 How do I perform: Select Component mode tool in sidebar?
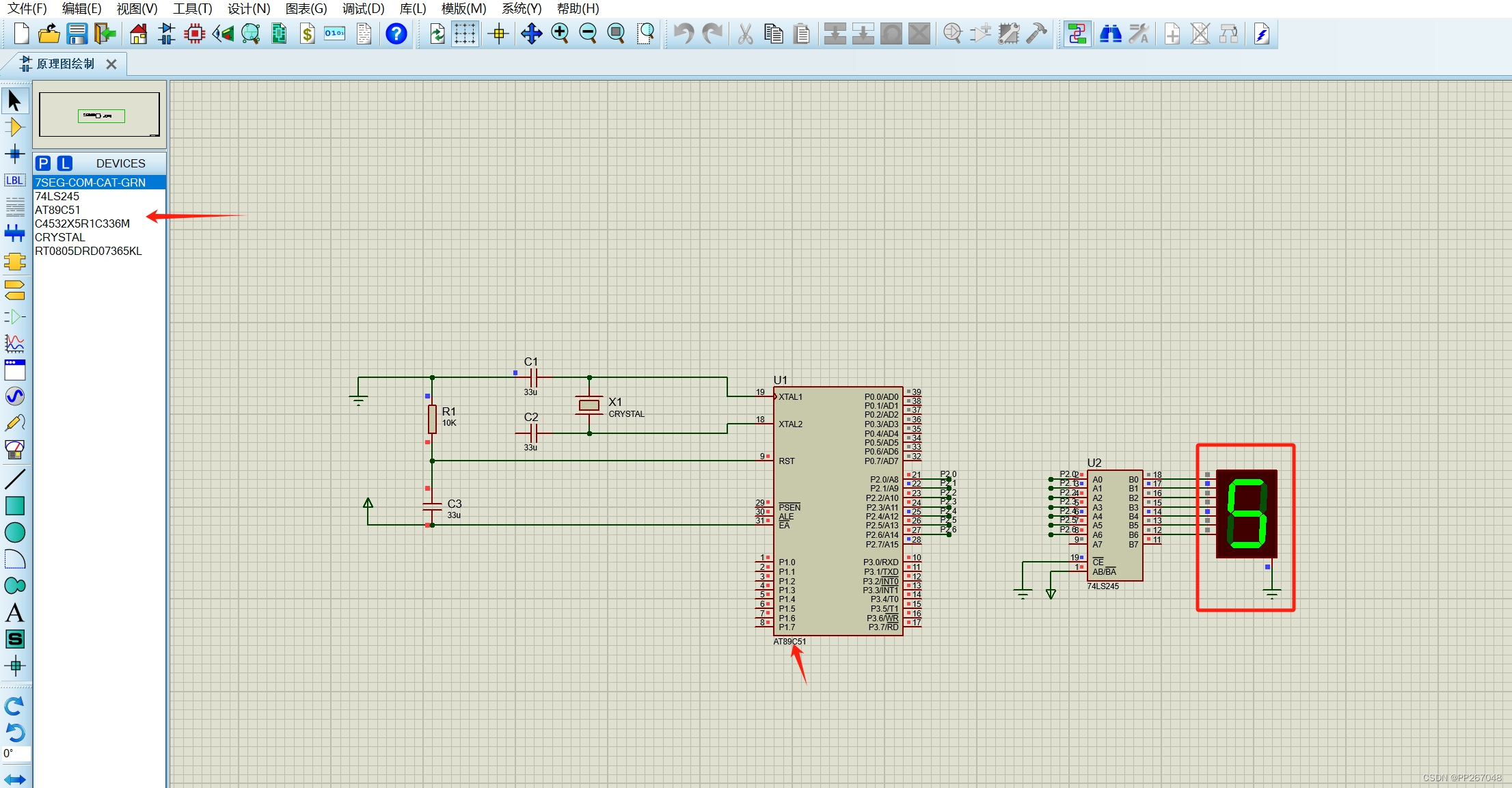click(x=14, y=127)
